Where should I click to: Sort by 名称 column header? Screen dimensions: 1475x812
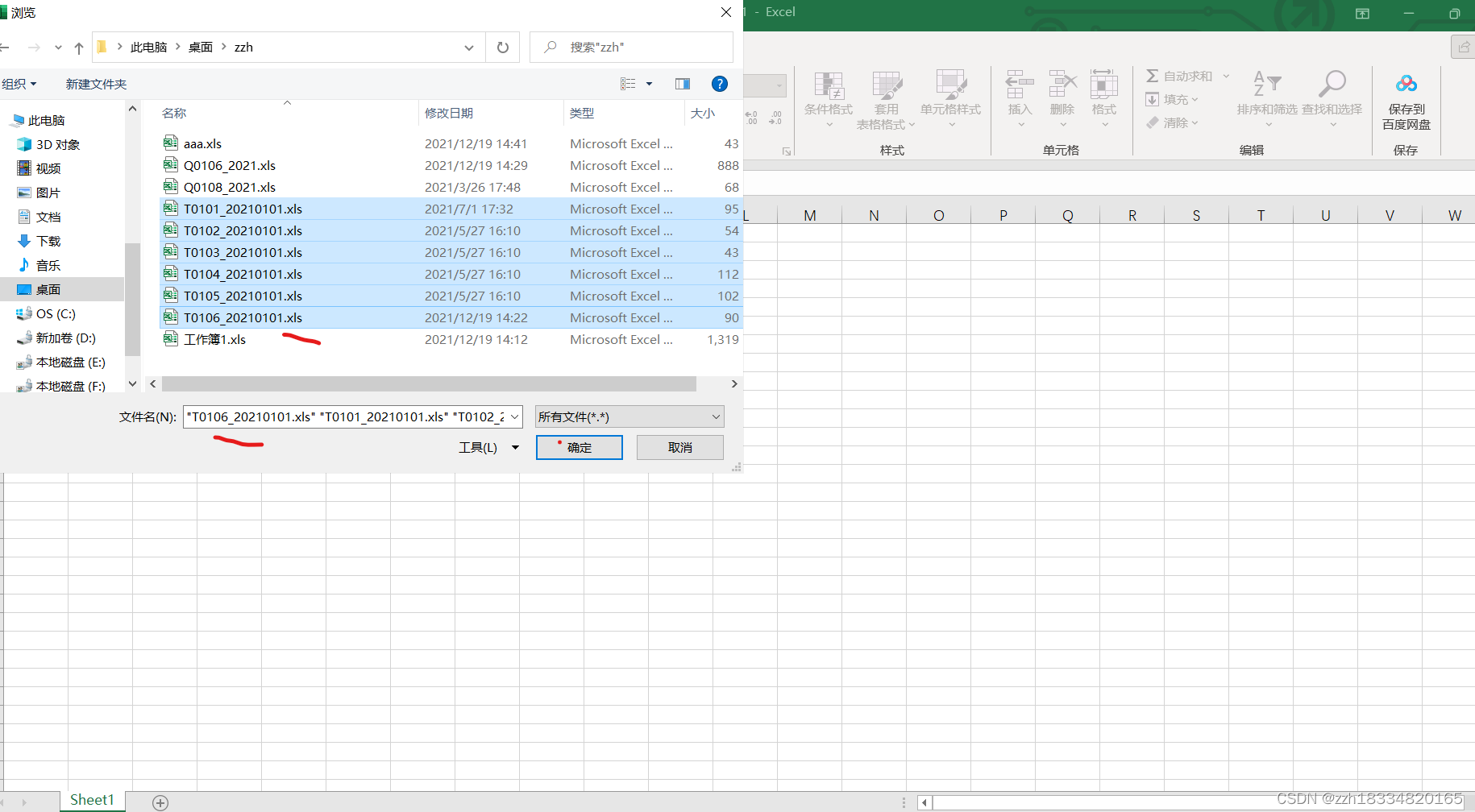[289, 113]
